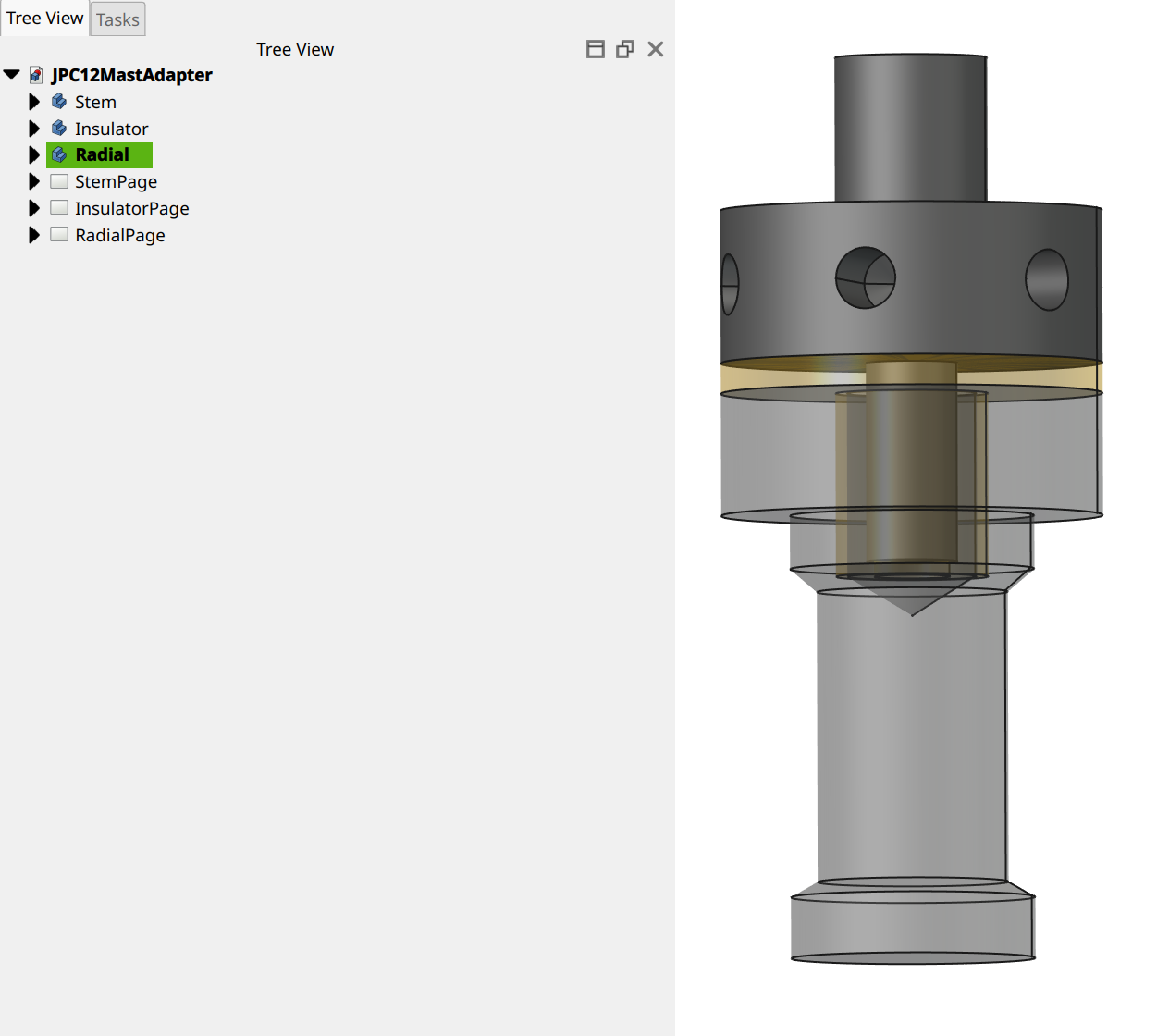
Task: Click the JPC12MastAdapter document icon
Action: click(x=36, y=75)
